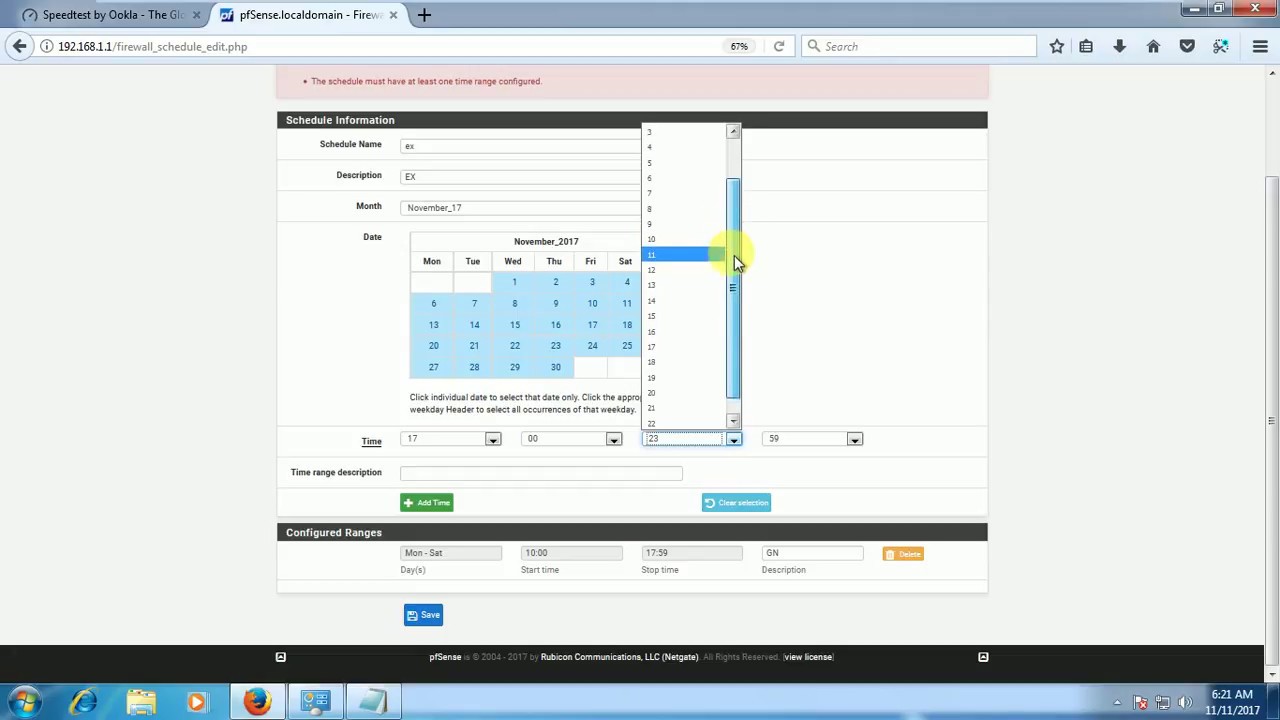
Task: Click the address bar URL
Action: 152,46
